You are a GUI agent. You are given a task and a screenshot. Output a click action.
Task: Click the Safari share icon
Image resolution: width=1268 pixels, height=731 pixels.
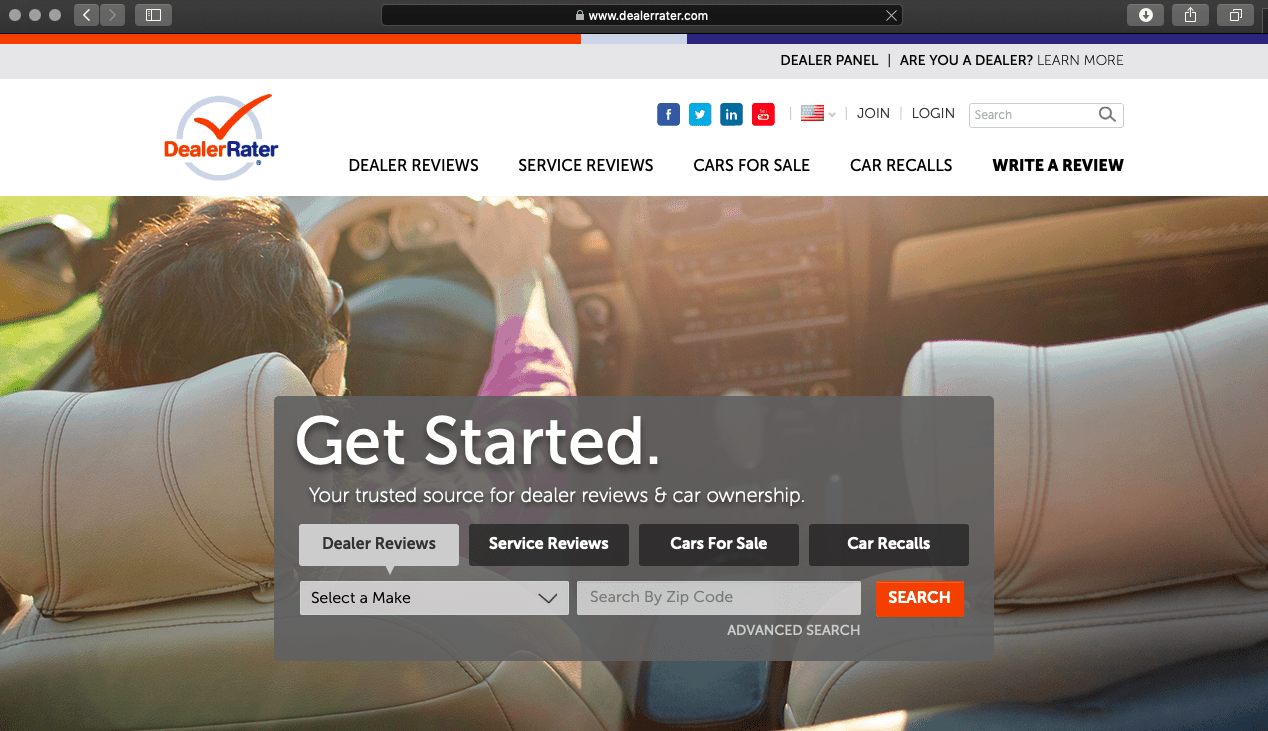point(1190,15)
